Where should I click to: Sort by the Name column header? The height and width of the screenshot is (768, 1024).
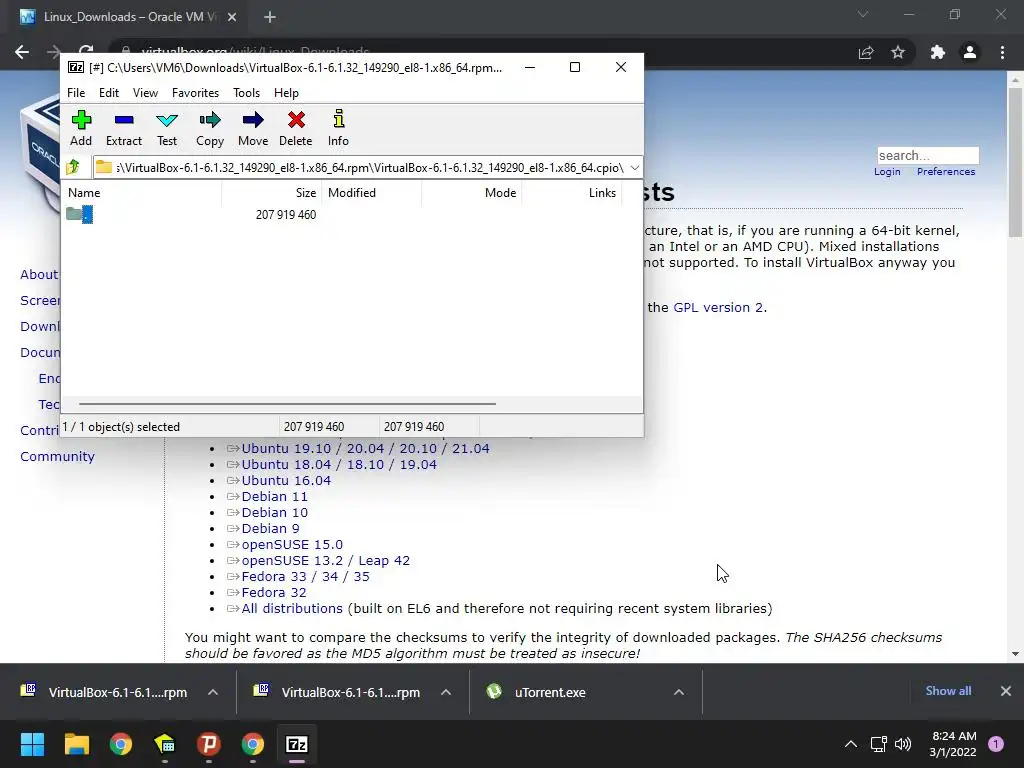(x=142, y=193)
